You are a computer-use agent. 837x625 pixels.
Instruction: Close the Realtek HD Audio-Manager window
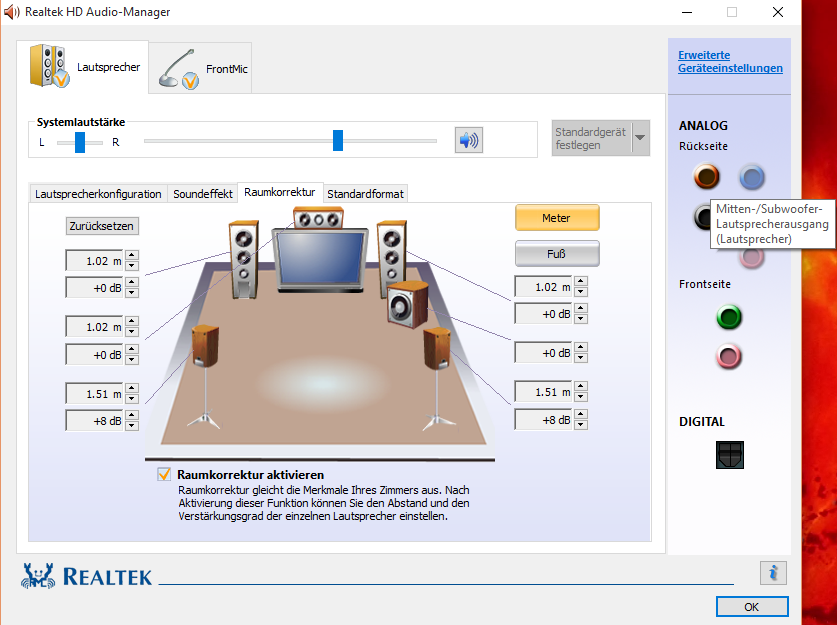click(778, 12)
